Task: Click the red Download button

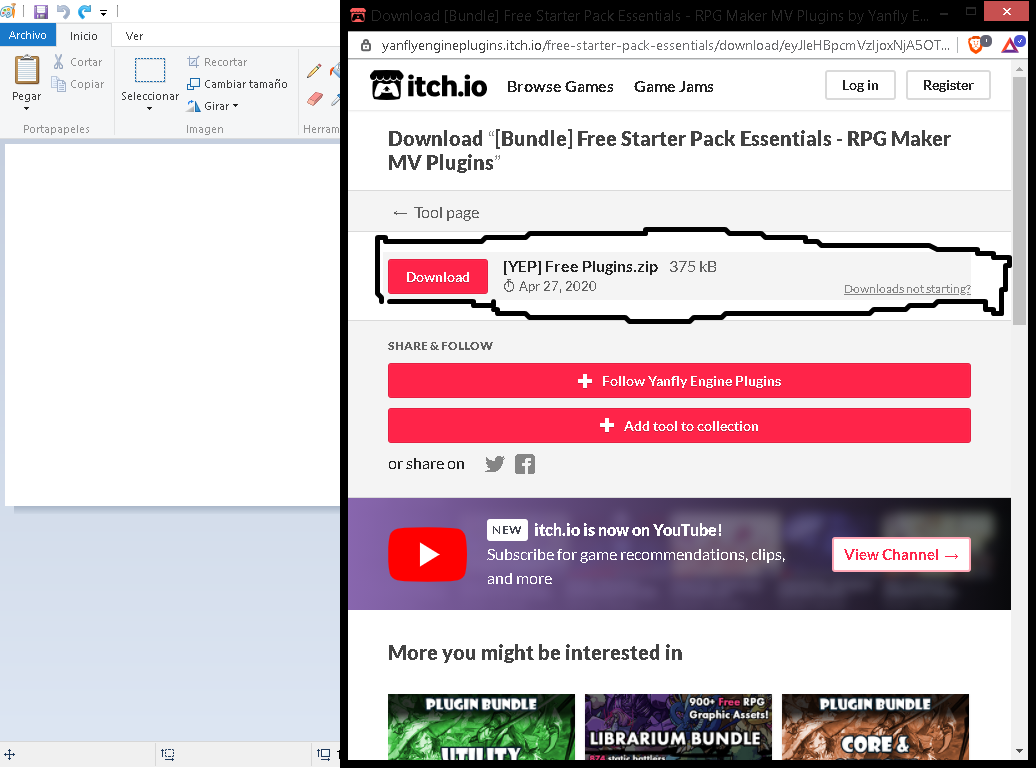Action: (x=437, y=276)
